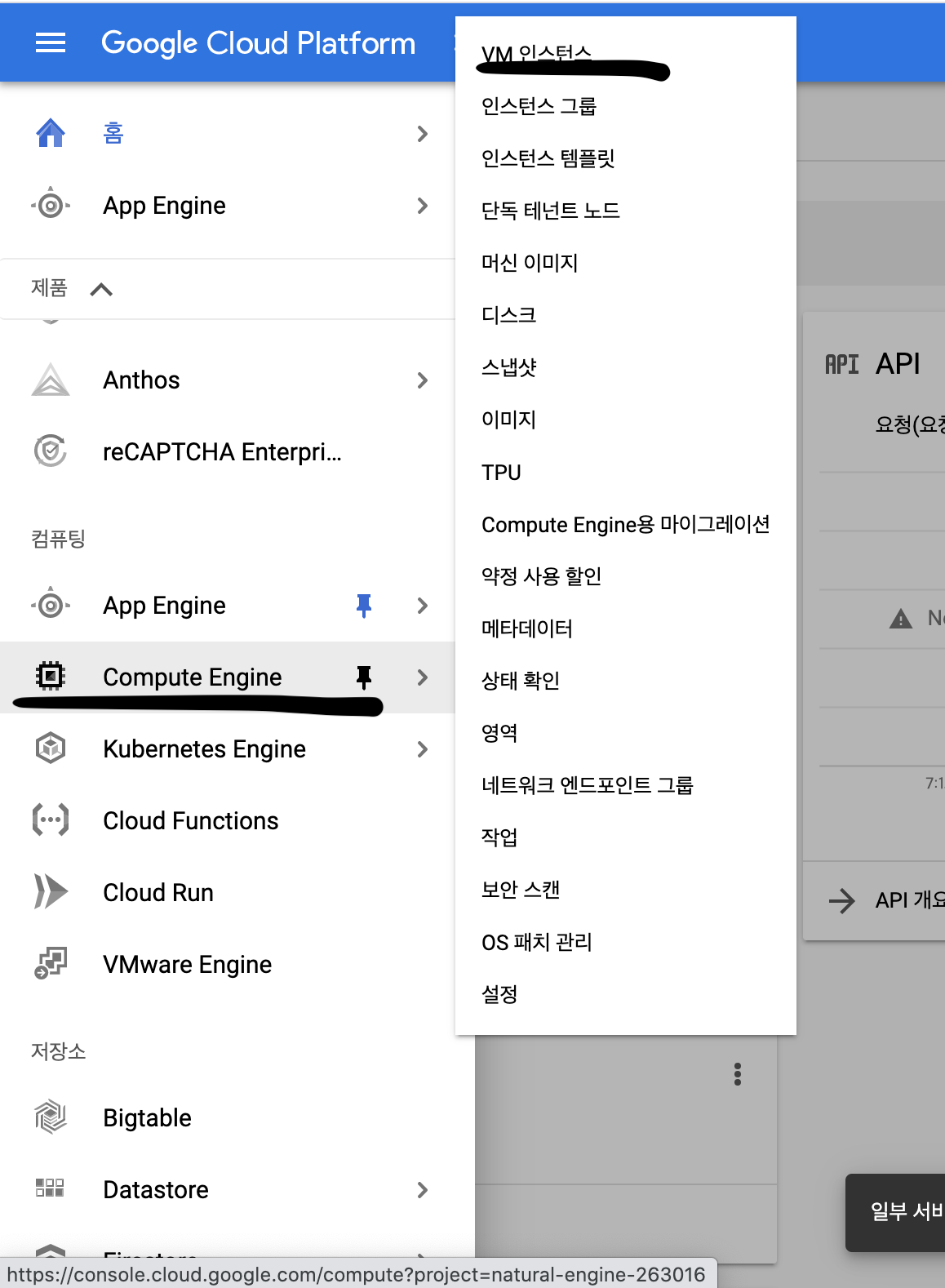The height and width of the screenshot is (1288, 945).
Task: Expand the Anthos submenu chevron
Action: (x=422, y=380)
